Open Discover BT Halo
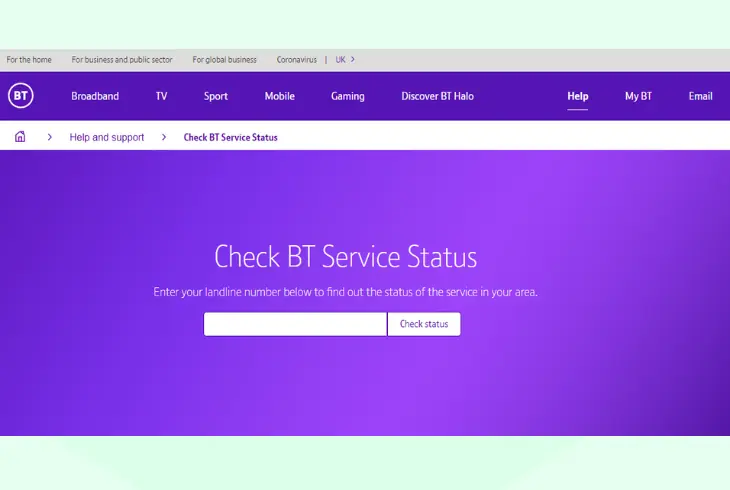The width and height of the screenshot is (730, 490). 437,96
